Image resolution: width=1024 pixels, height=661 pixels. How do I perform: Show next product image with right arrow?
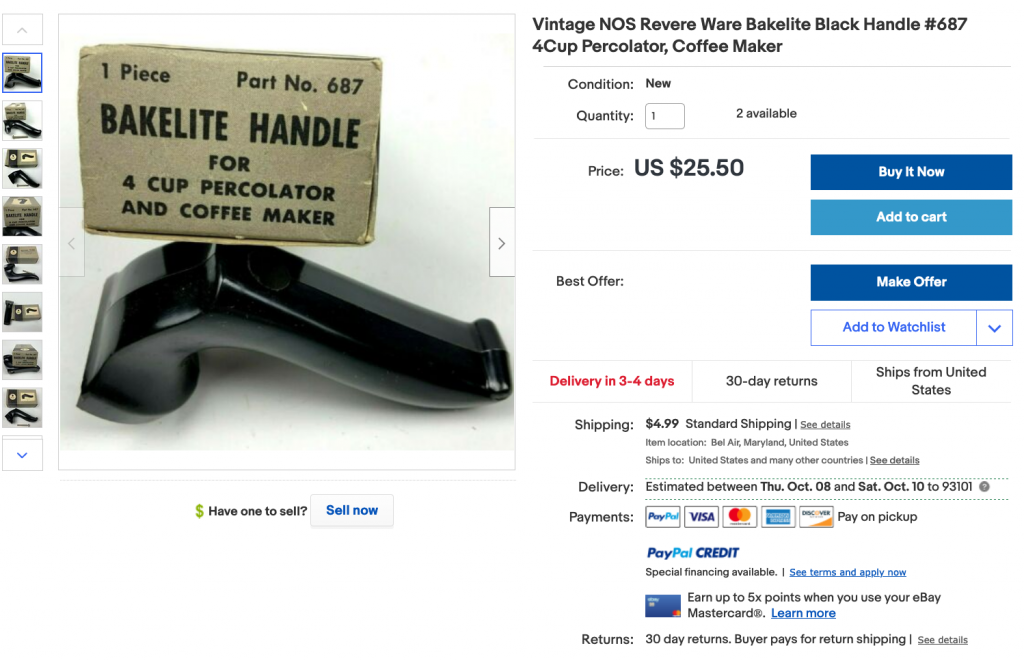click(x=502, y=242)
